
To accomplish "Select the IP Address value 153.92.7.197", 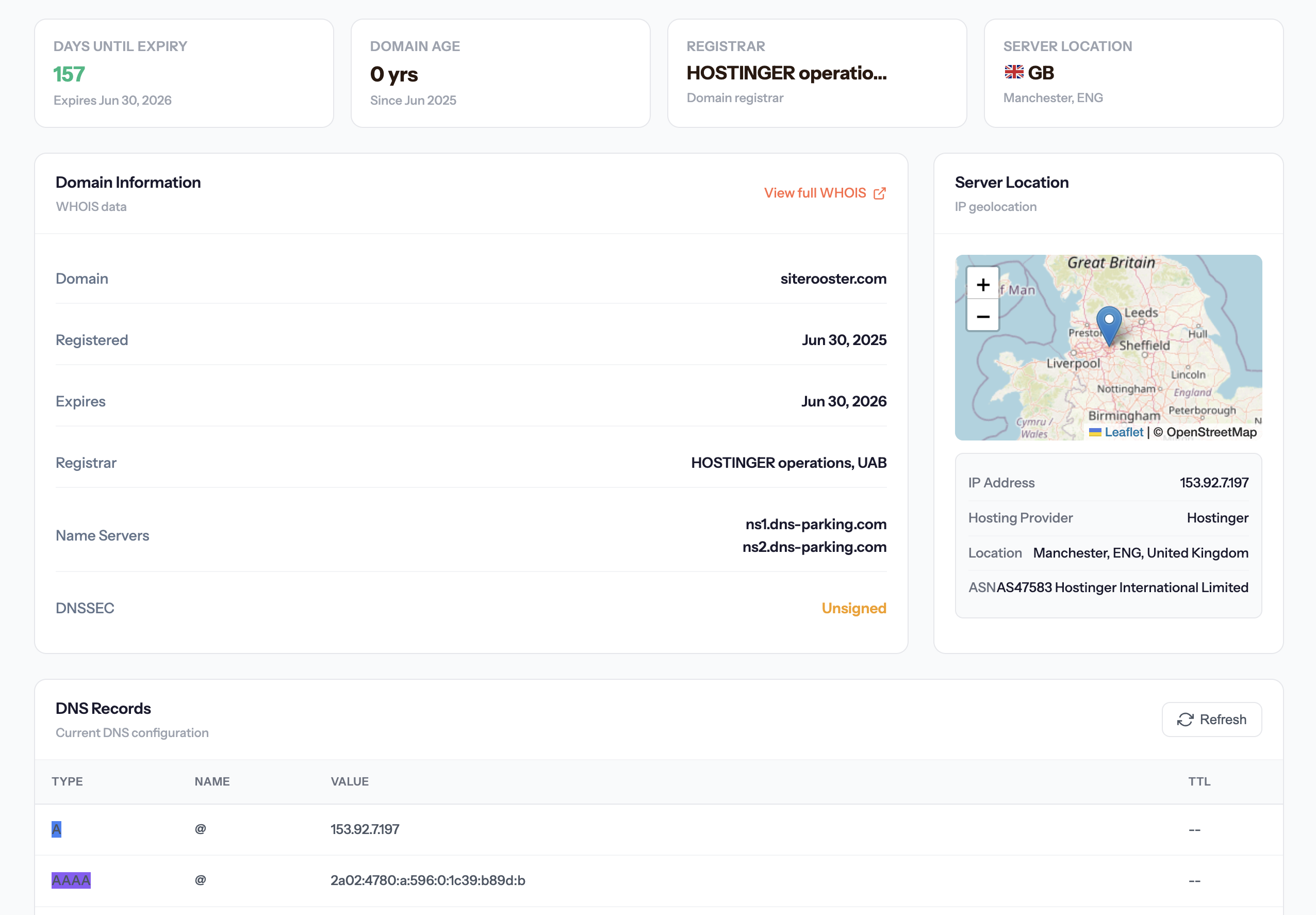I will coord(1214,482).
